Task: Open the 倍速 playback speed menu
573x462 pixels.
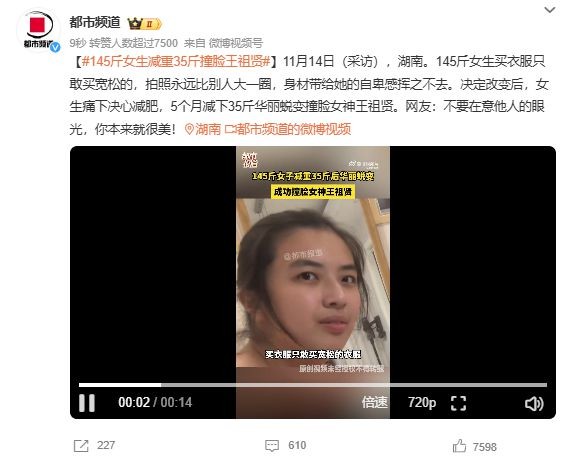Action: 375,402
